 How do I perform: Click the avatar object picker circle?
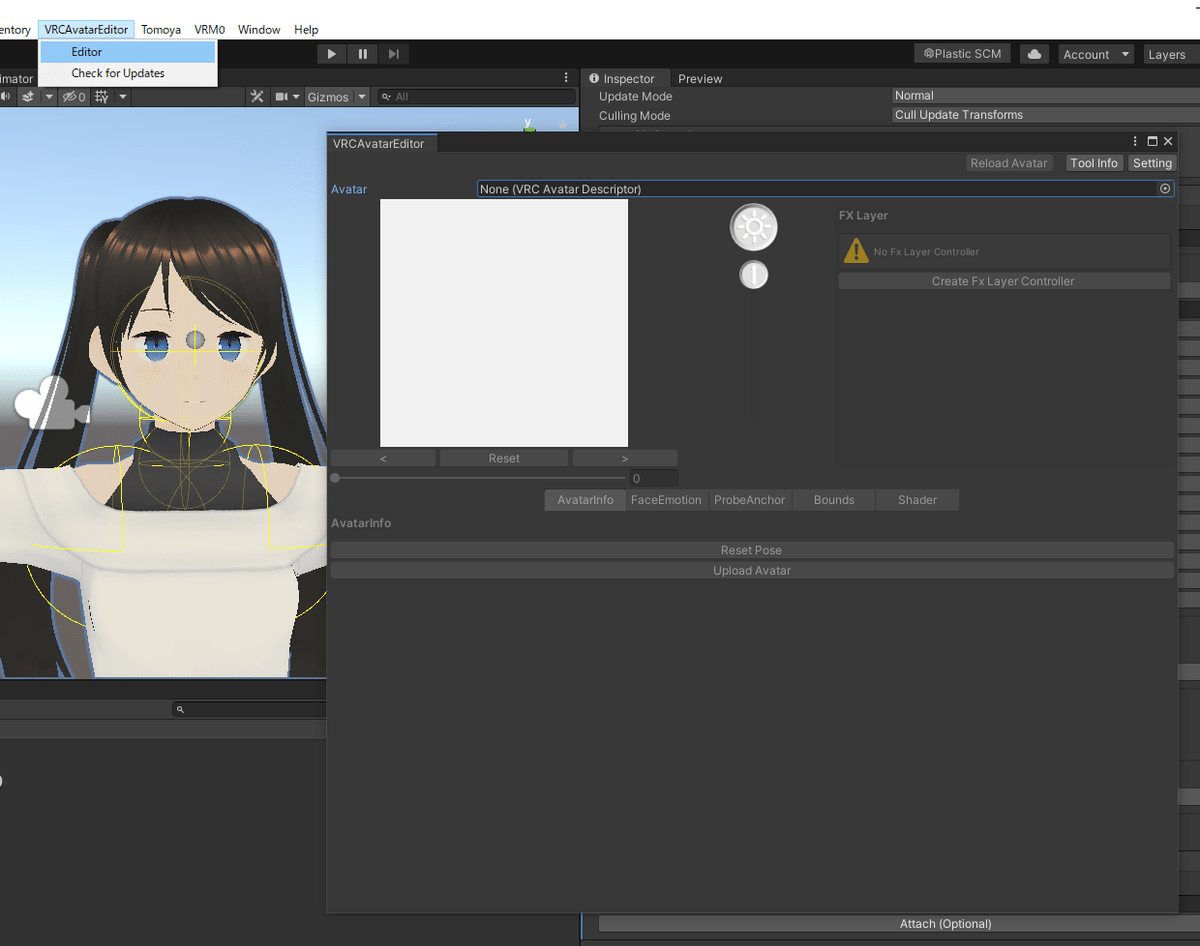1165,188
